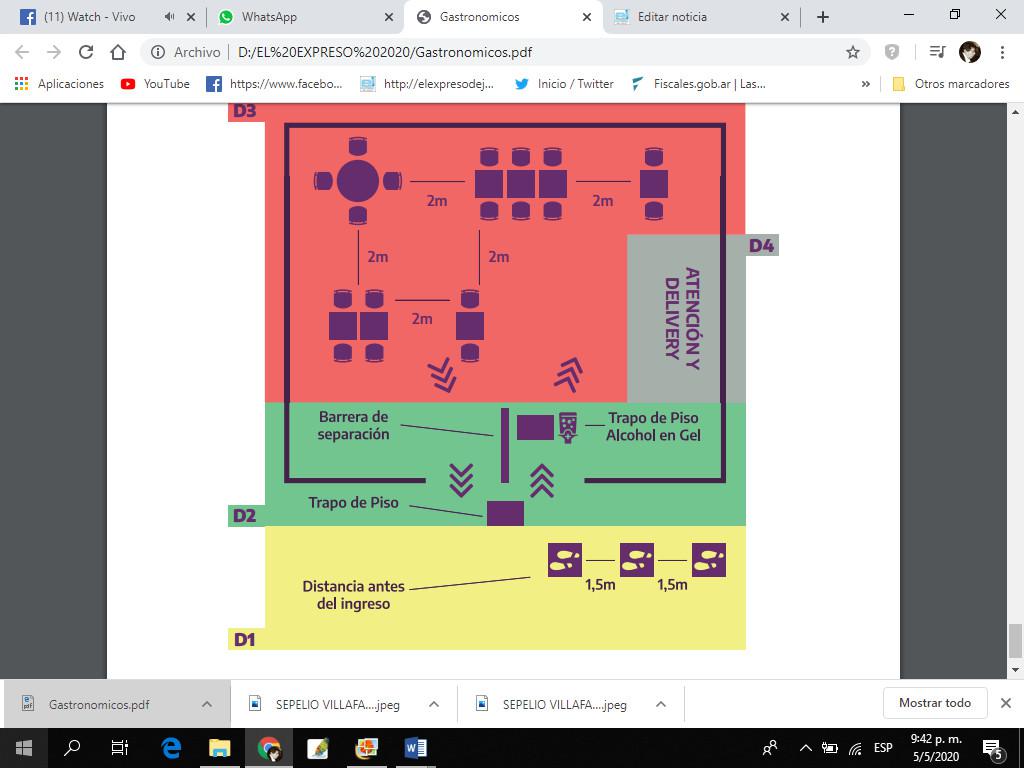Image resolution: width=1024 pixels, height=768 pixels.
Task: Show hidden bookmarks with the chevron
Action: coord(865,84)
